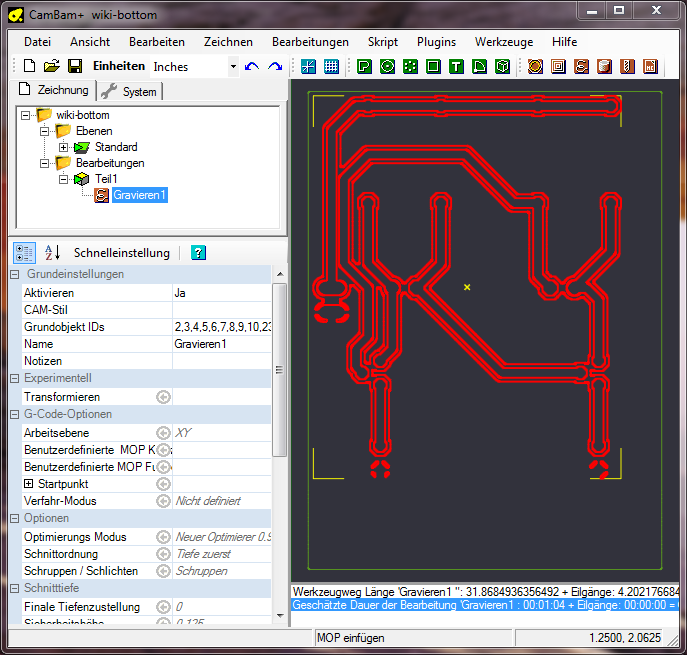The width and height of the screenshot is (687, 655).
Task: Select the Circle drawing tool
Action: (387, 67)
